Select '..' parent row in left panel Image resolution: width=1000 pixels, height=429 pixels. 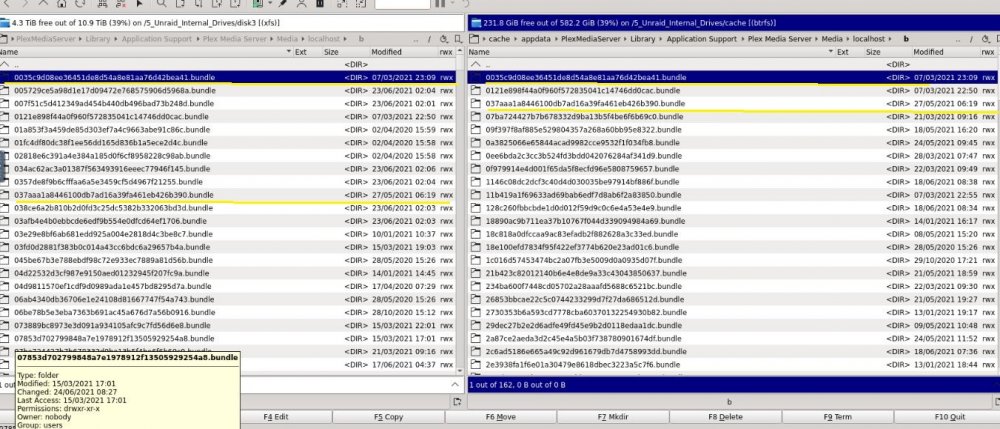coord(228,64)
